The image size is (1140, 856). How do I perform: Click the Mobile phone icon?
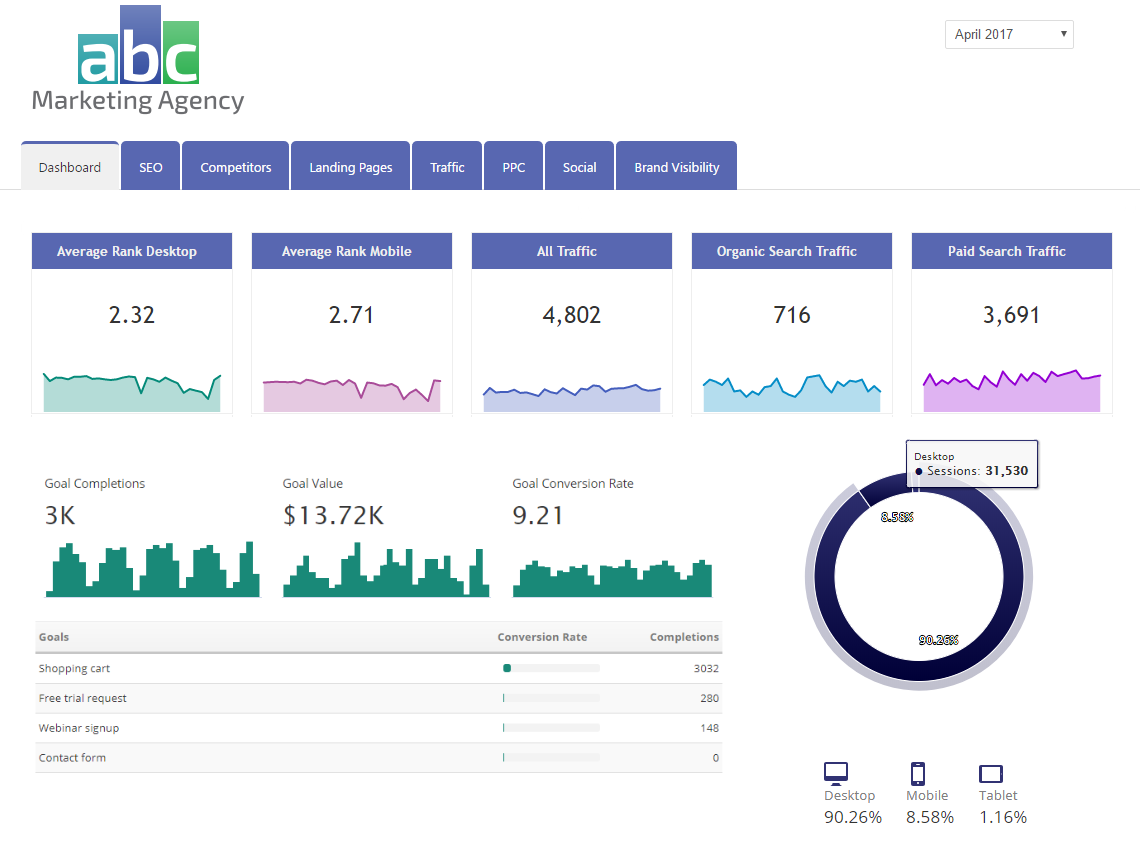pos(917,773)
